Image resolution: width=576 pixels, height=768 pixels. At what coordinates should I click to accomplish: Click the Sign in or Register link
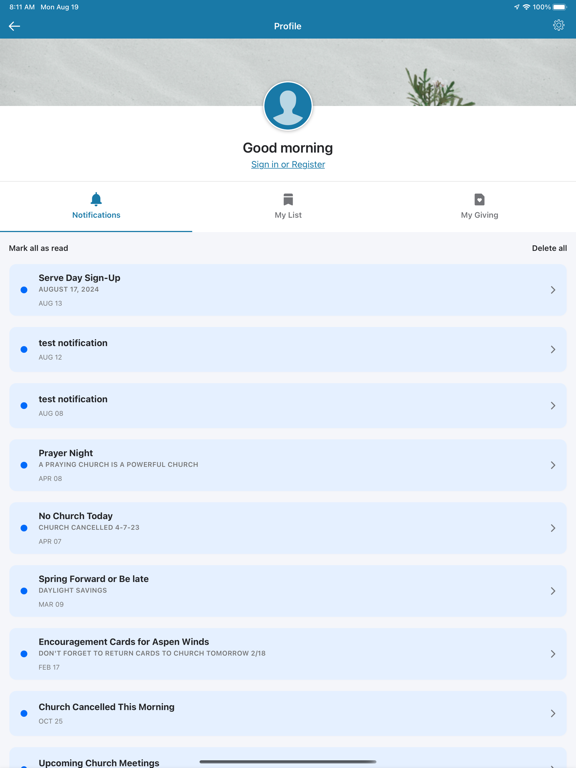(x=288, y=165)
